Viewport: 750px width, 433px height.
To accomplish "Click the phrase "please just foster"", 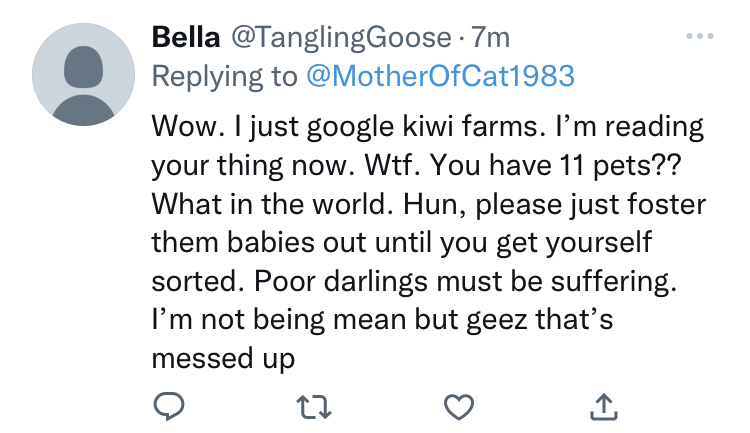I will click(590, 205).
